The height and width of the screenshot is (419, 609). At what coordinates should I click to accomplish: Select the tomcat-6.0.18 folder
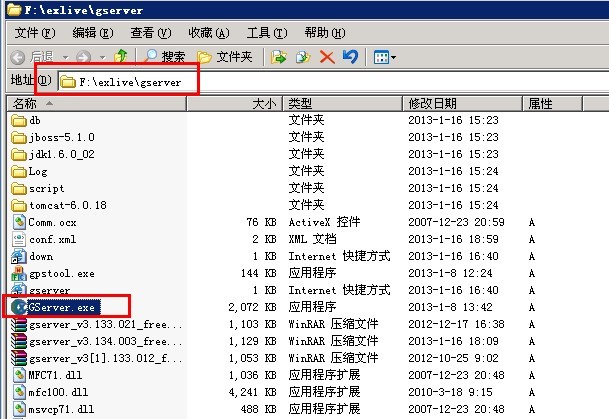(68, 205)
